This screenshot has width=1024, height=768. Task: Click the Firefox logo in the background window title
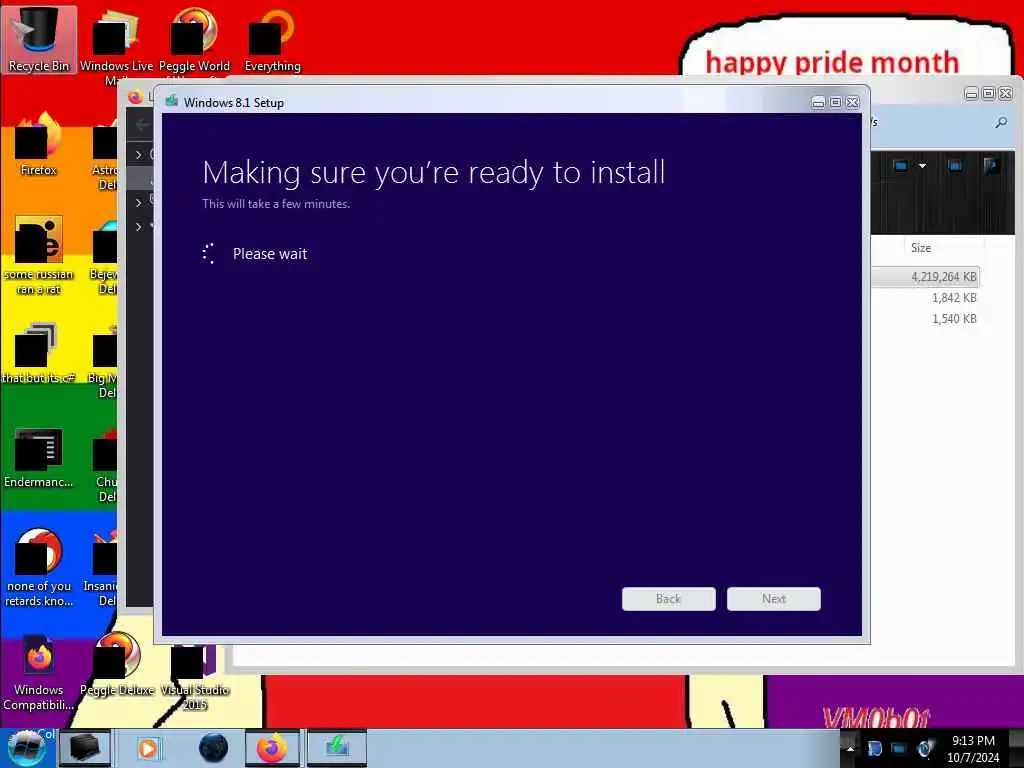click(x=135, y=97)
